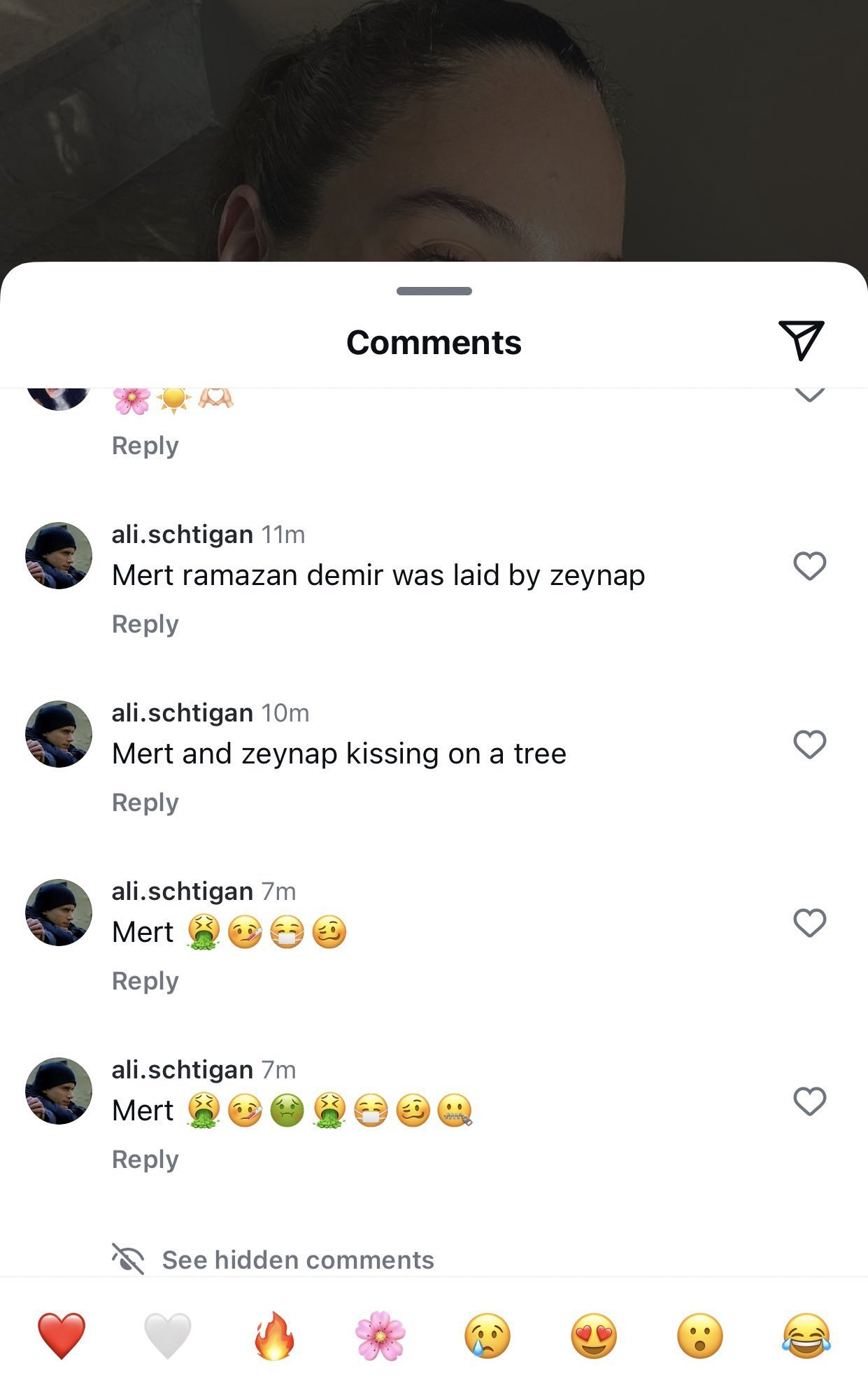868x1387 pixels.
Task: Like the 'kissing on a tree' comment
Action: (x=809, y=744)
